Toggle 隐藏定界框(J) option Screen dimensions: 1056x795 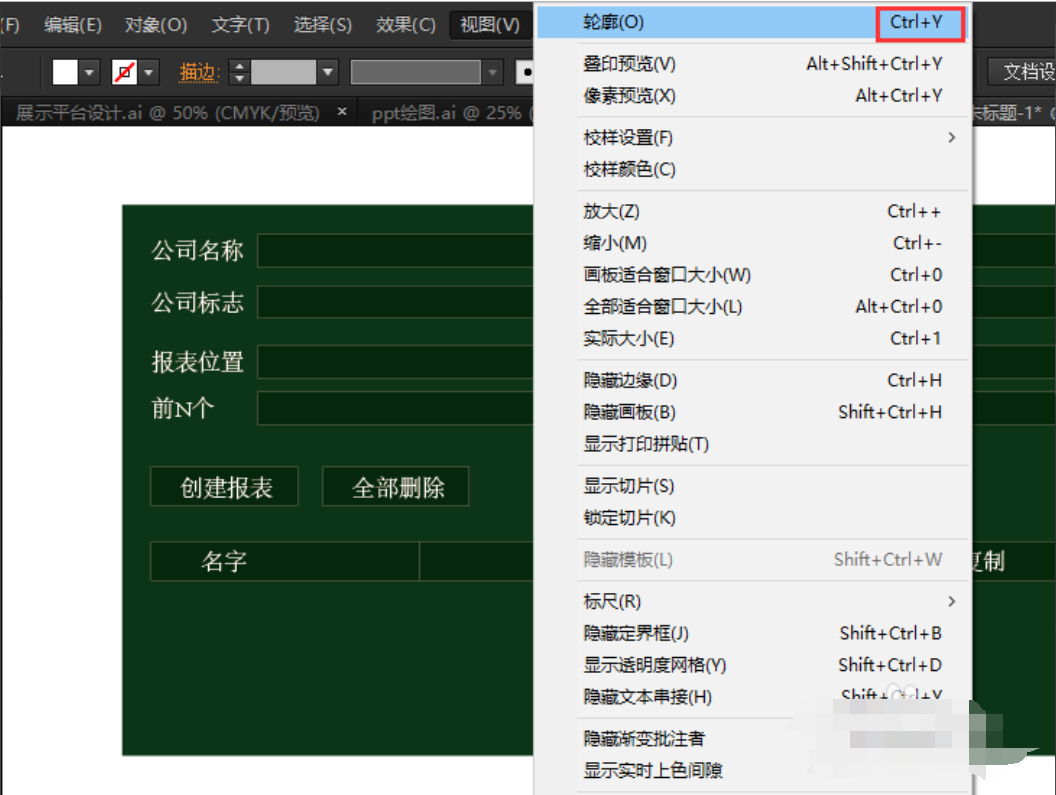pyautogui.click(x=752, y=633)
